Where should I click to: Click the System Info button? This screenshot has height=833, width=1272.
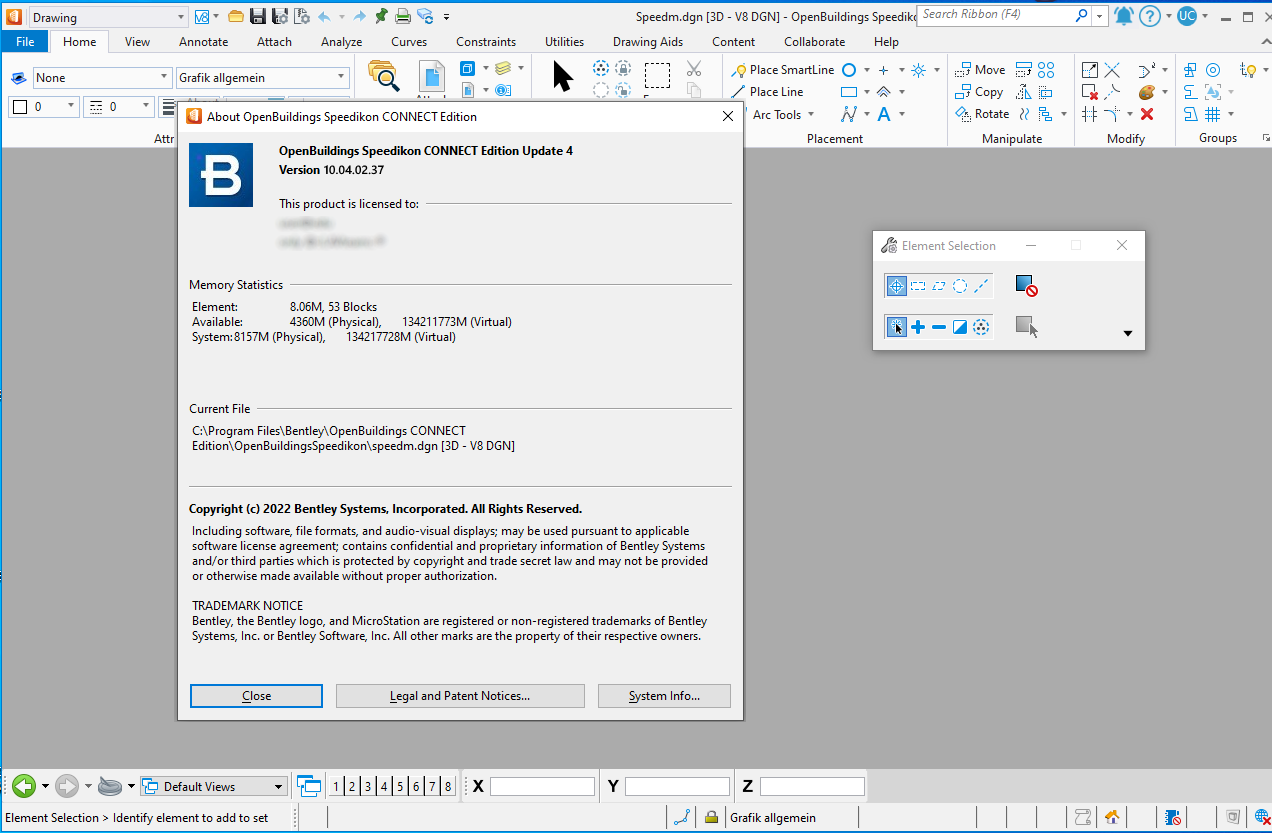[x=664, y=696]
